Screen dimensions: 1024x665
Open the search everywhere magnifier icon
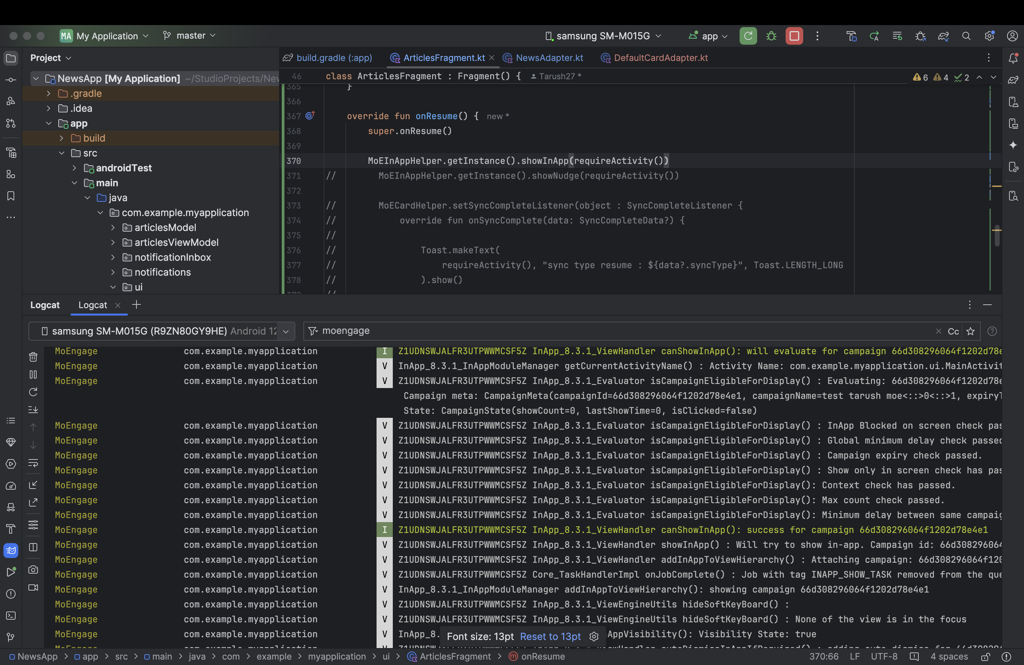click(x=966, y=36)
